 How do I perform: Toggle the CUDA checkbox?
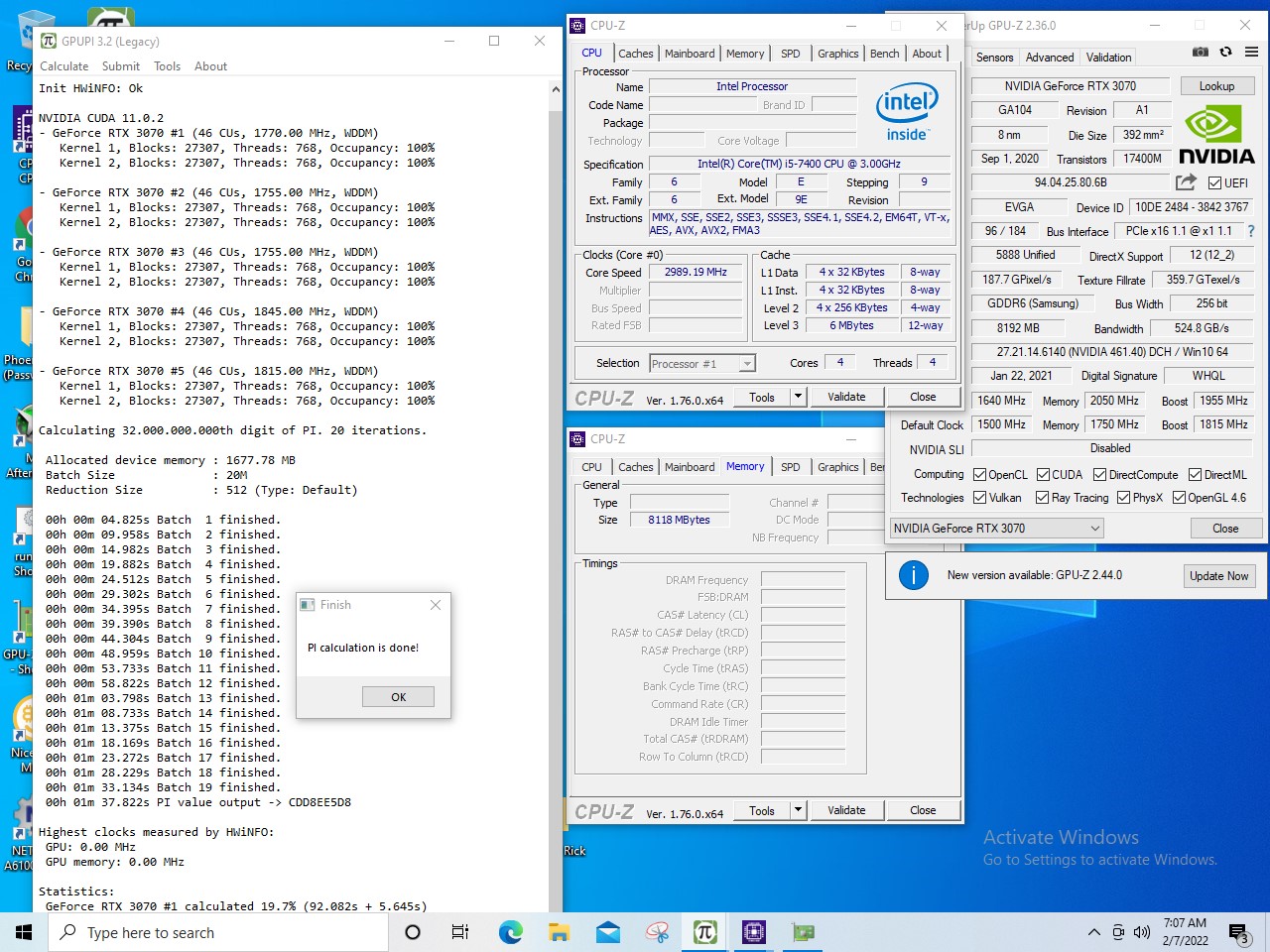tap(1043, 475)
